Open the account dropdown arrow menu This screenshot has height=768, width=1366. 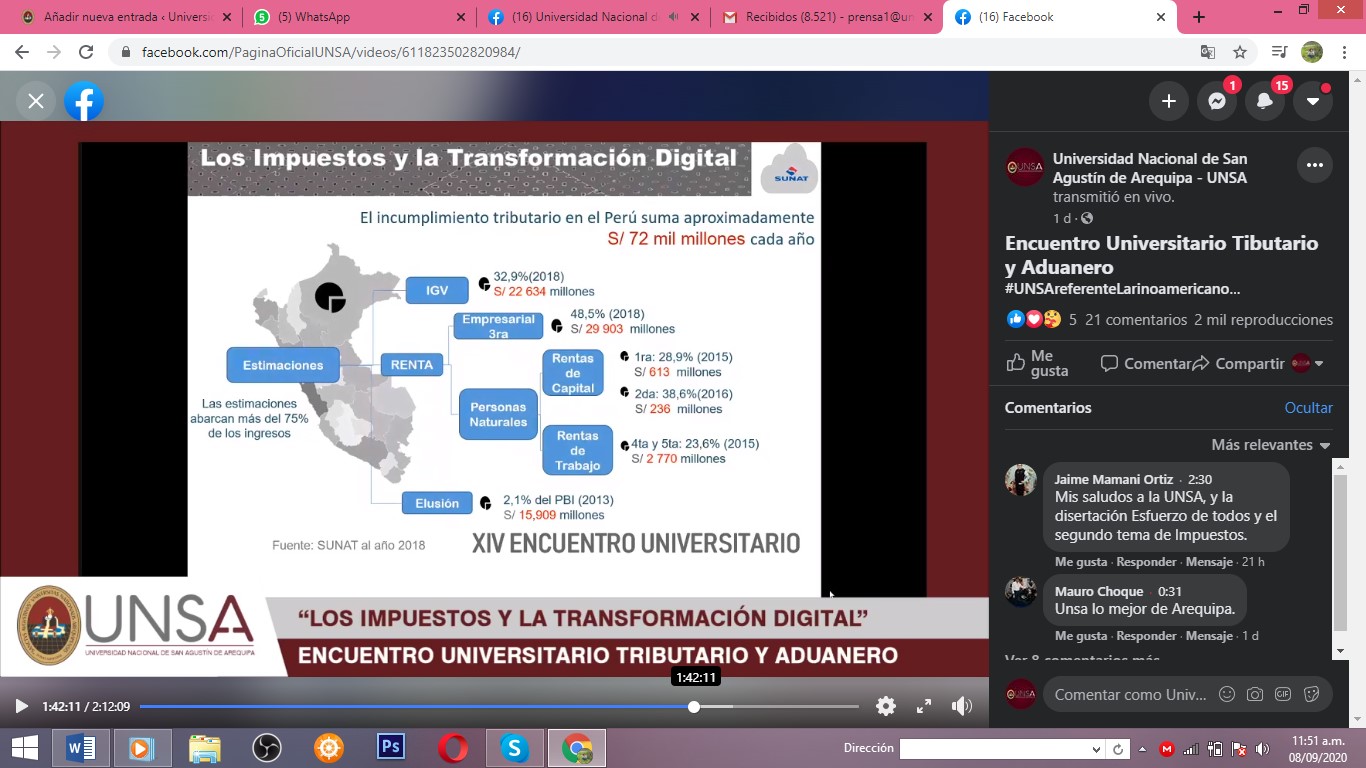coord(1313,101)
